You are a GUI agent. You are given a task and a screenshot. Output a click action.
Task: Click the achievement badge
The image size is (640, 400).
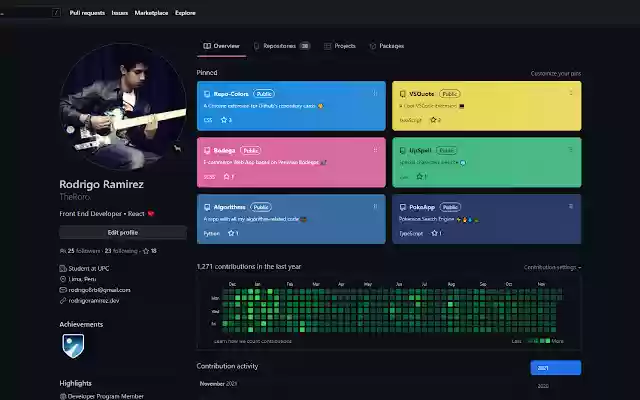[73, 346]
